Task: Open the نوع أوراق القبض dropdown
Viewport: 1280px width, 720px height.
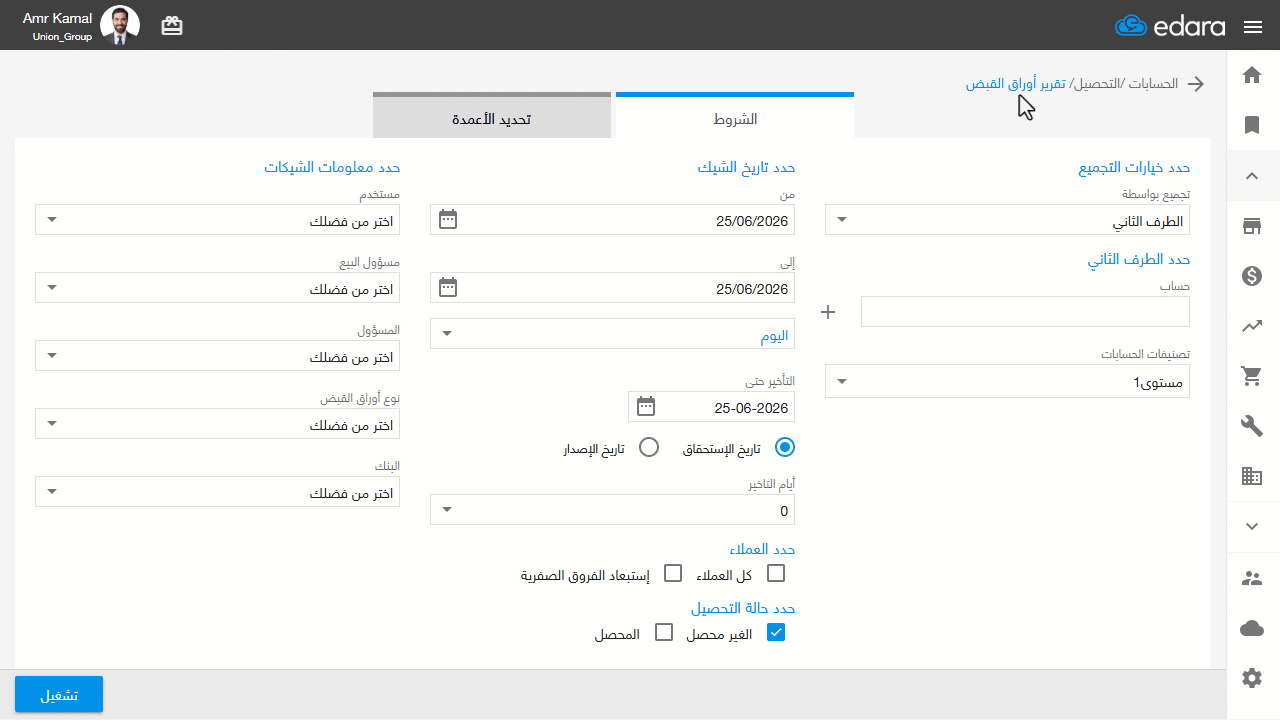Action: tap(217, 424)
